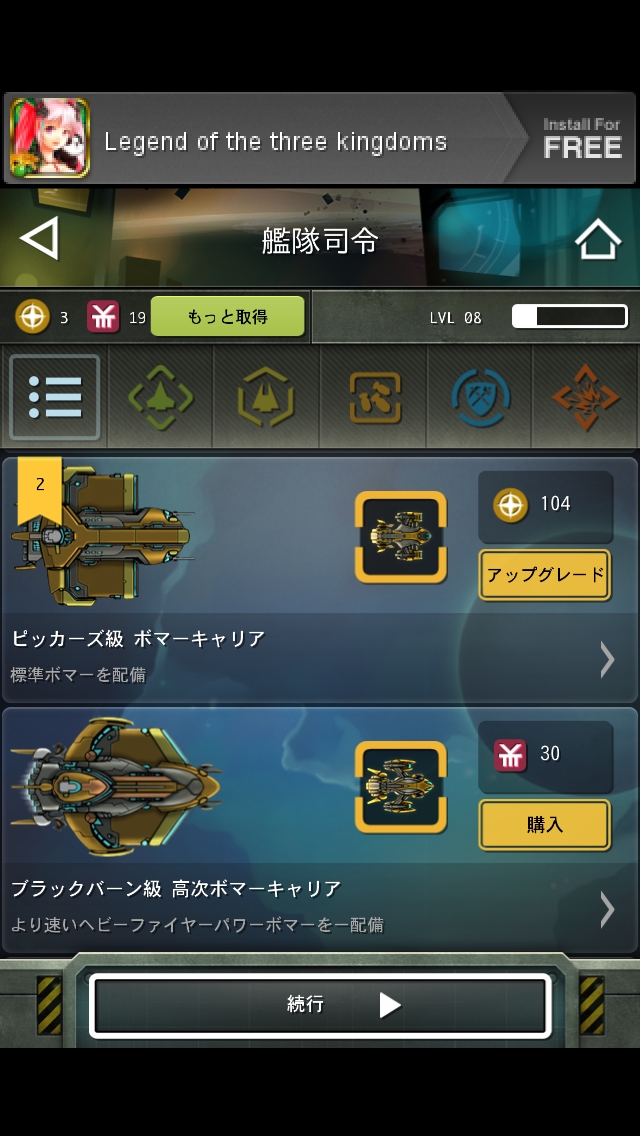
Task: Open the olive hexagon ship category
Action: click(x=266, y=397)
